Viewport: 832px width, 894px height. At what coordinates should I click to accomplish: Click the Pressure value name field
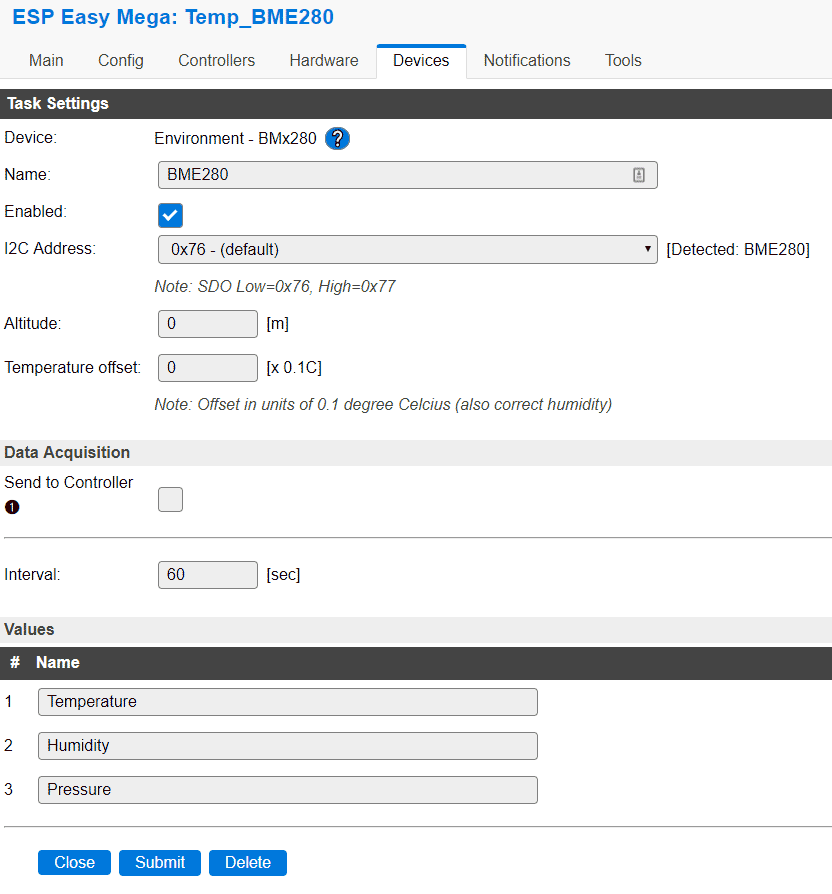(x=288, y=790)
